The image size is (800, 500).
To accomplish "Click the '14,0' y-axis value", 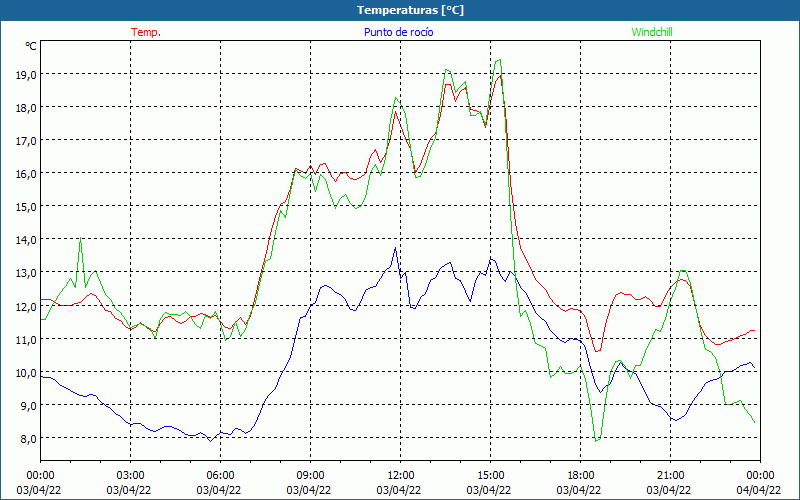I will (26, 240).
